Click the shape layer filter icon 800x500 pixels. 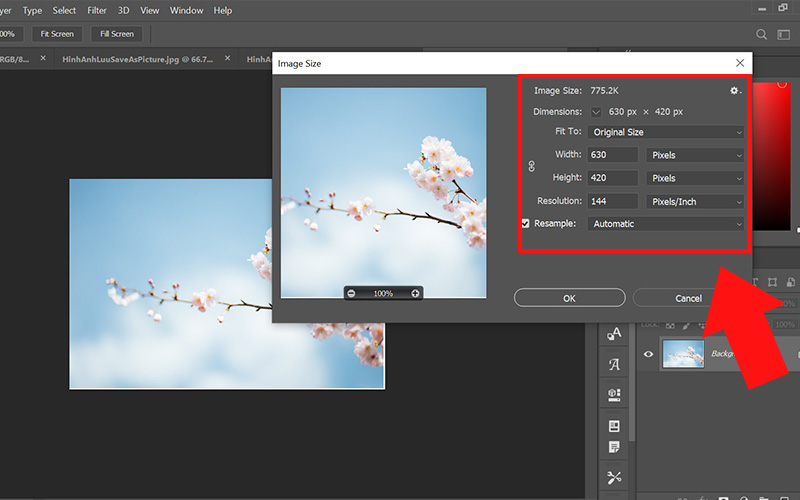[x=772, y=282]
